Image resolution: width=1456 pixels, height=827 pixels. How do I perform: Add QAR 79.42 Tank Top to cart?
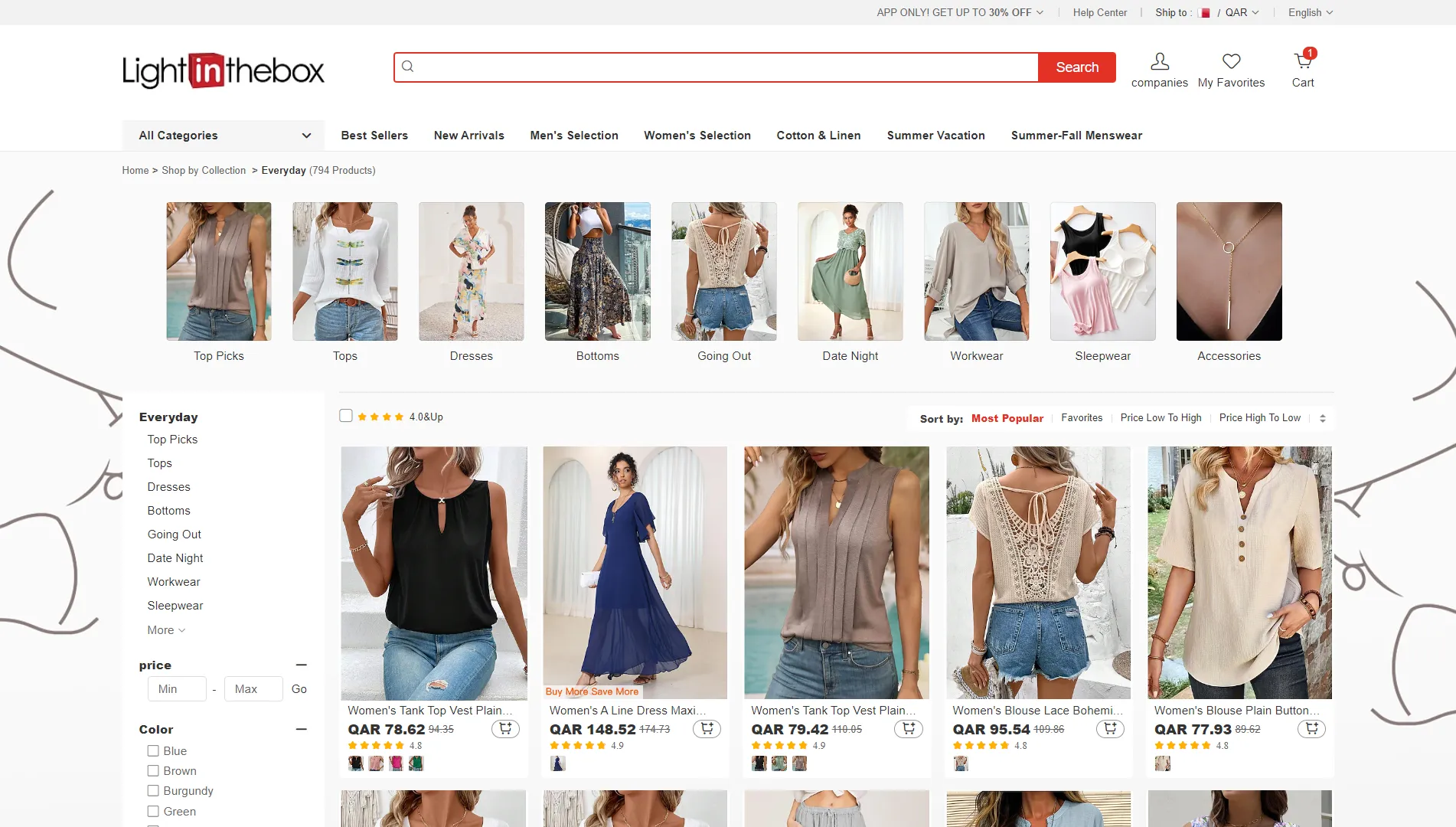coord(909,729)
